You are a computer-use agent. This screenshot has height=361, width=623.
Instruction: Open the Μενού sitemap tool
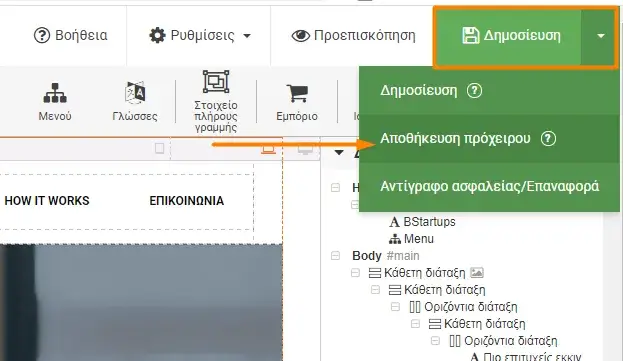coord(55,102)
